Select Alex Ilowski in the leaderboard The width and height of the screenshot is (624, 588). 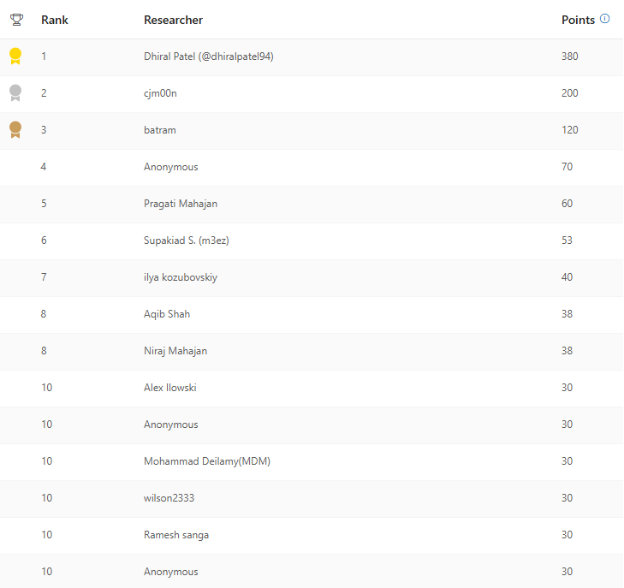171,388
